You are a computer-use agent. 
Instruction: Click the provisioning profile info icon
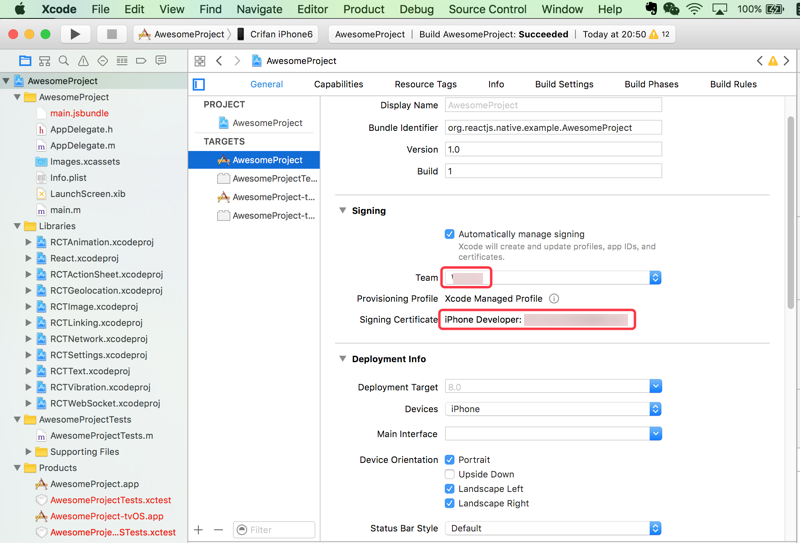click(554, 299)
